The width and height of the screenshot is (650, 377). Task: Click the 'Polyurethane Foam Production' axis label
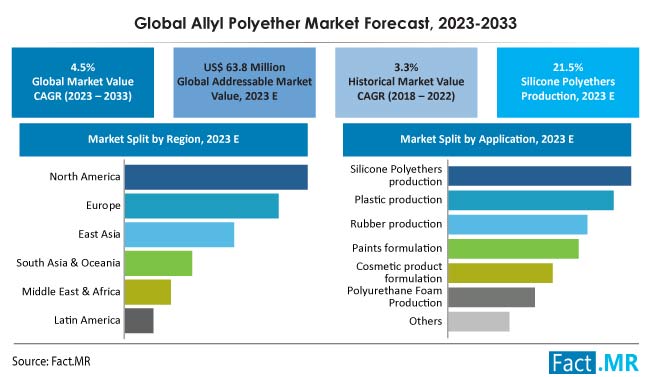[395, 297]
